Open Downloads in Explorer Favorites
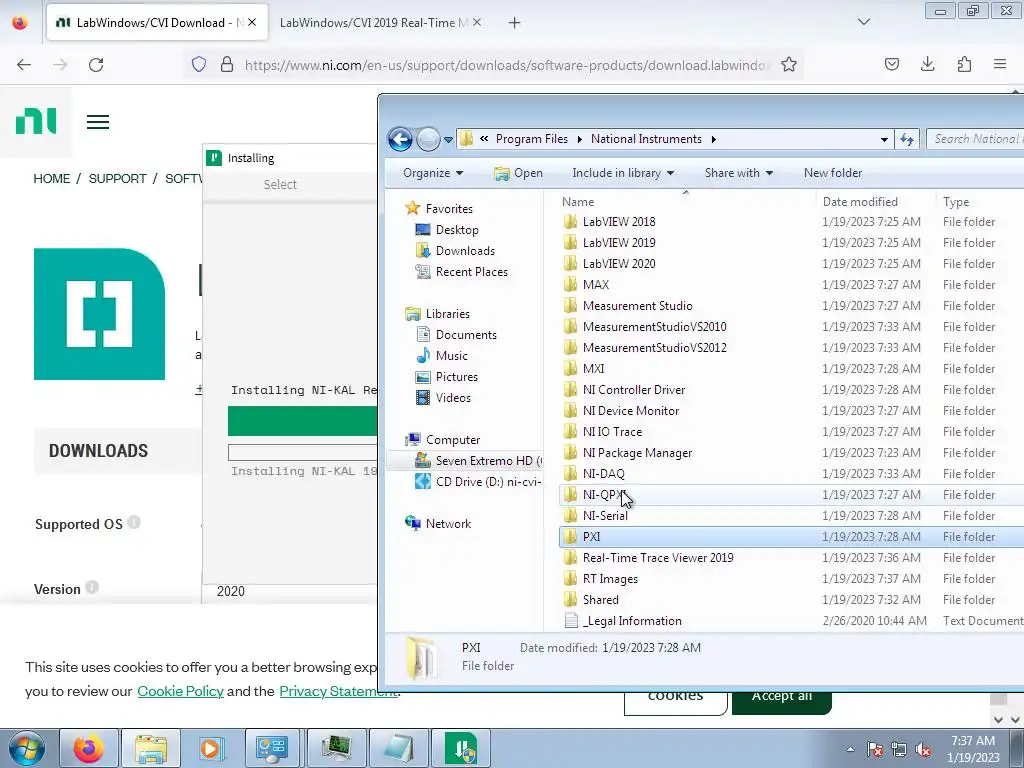 [x=465, y=251]
